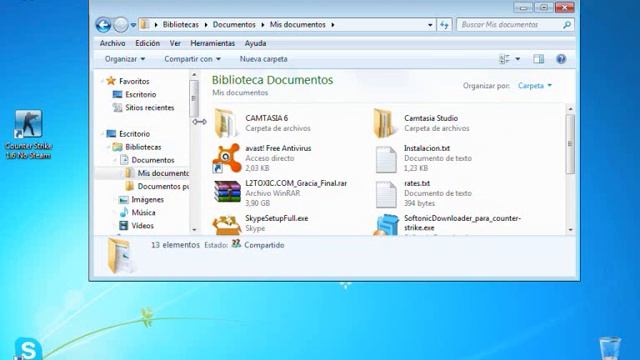This screenshot has width=640, height=360.
Task: Click the file name rates.txt
Action: pyautogui.click(x=417, y=183)
